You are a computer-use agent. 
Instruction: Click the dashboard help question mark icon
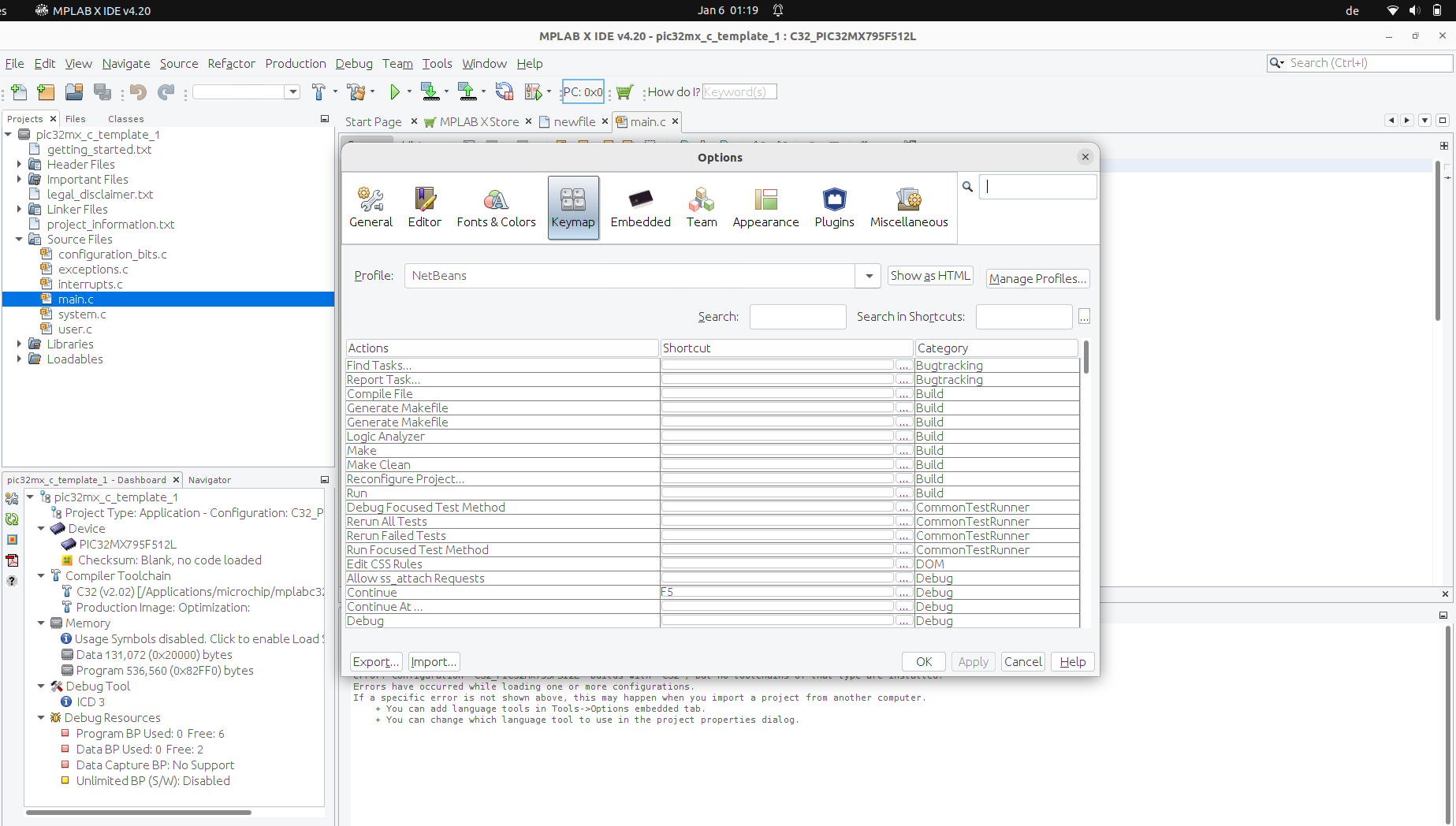pos(12,581)
